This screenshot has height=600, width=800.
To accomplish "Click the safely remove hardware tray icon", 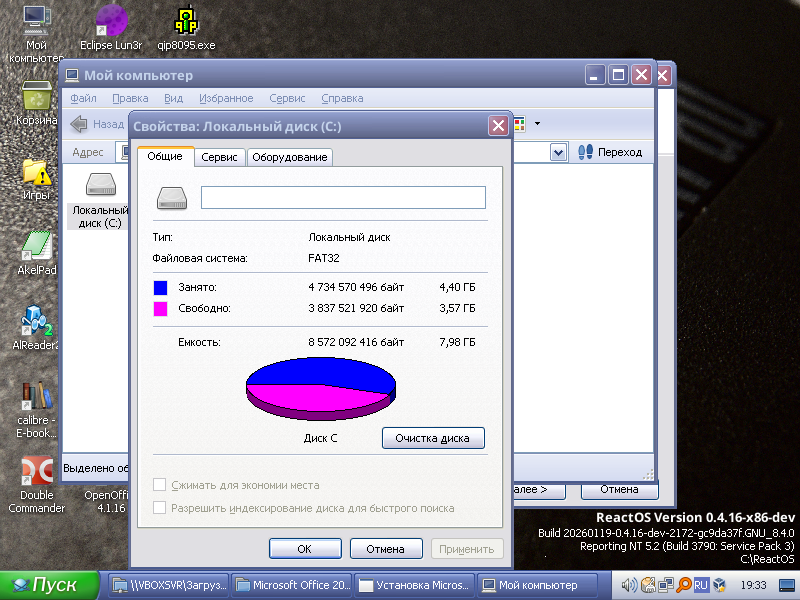I will [647, 585].
